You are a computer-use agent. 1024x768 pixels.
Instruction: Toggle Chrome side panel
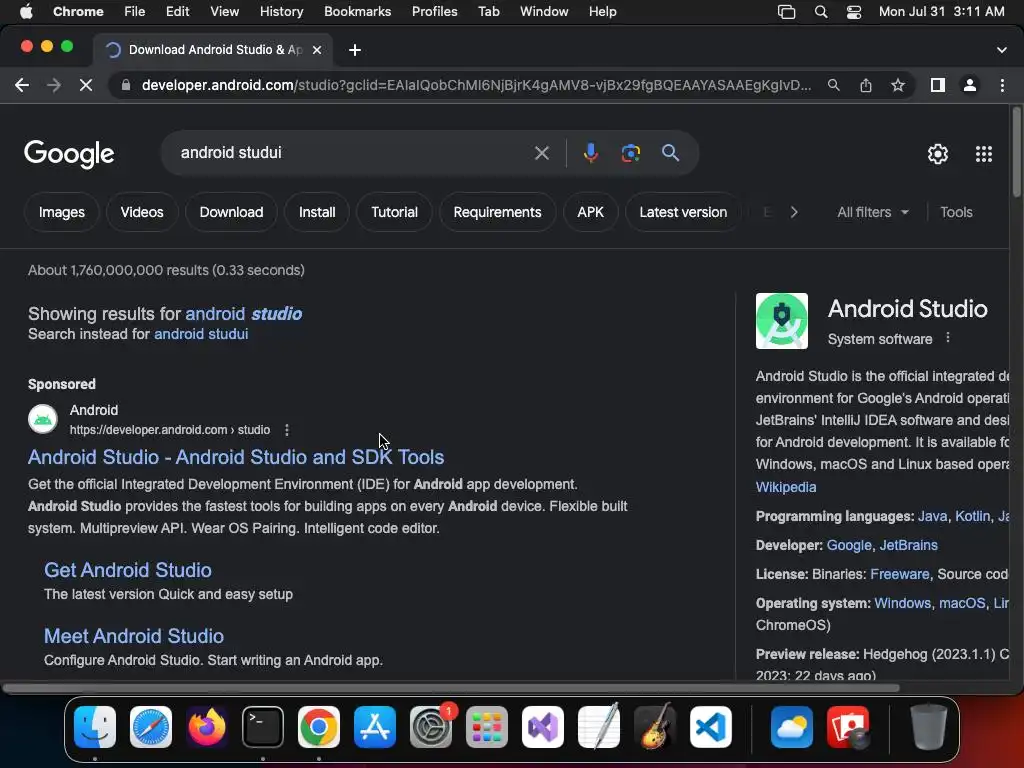pyautogui.click(x=938, y=85)
